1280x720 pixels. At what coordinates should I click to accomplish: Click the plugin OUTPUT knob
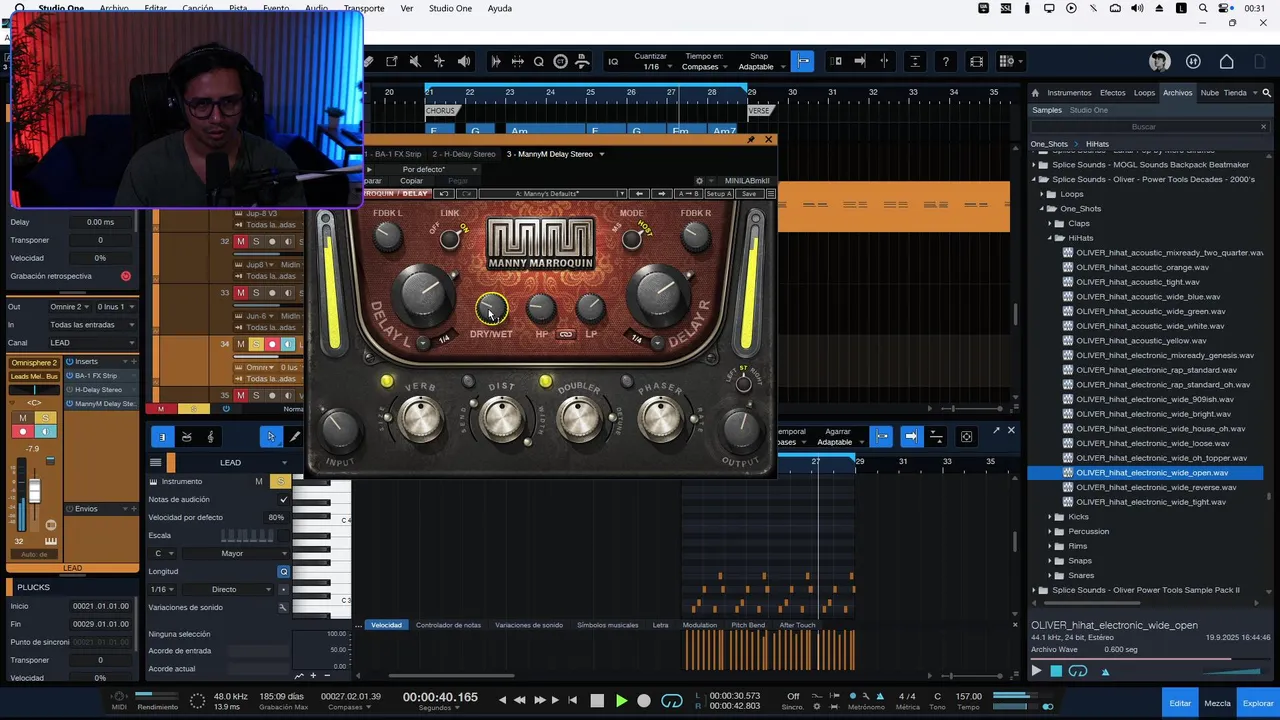(739, 428)
